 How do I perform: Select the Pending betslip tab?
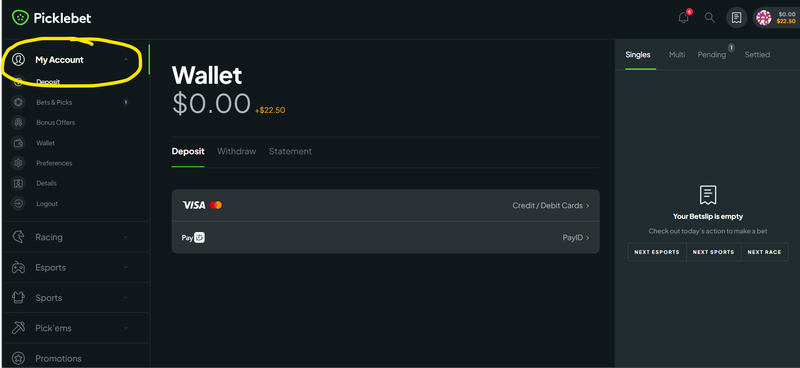click(712, 55)
